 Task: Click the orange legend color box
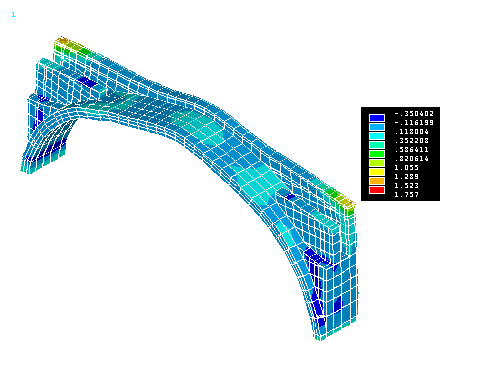tap(377, 181)
